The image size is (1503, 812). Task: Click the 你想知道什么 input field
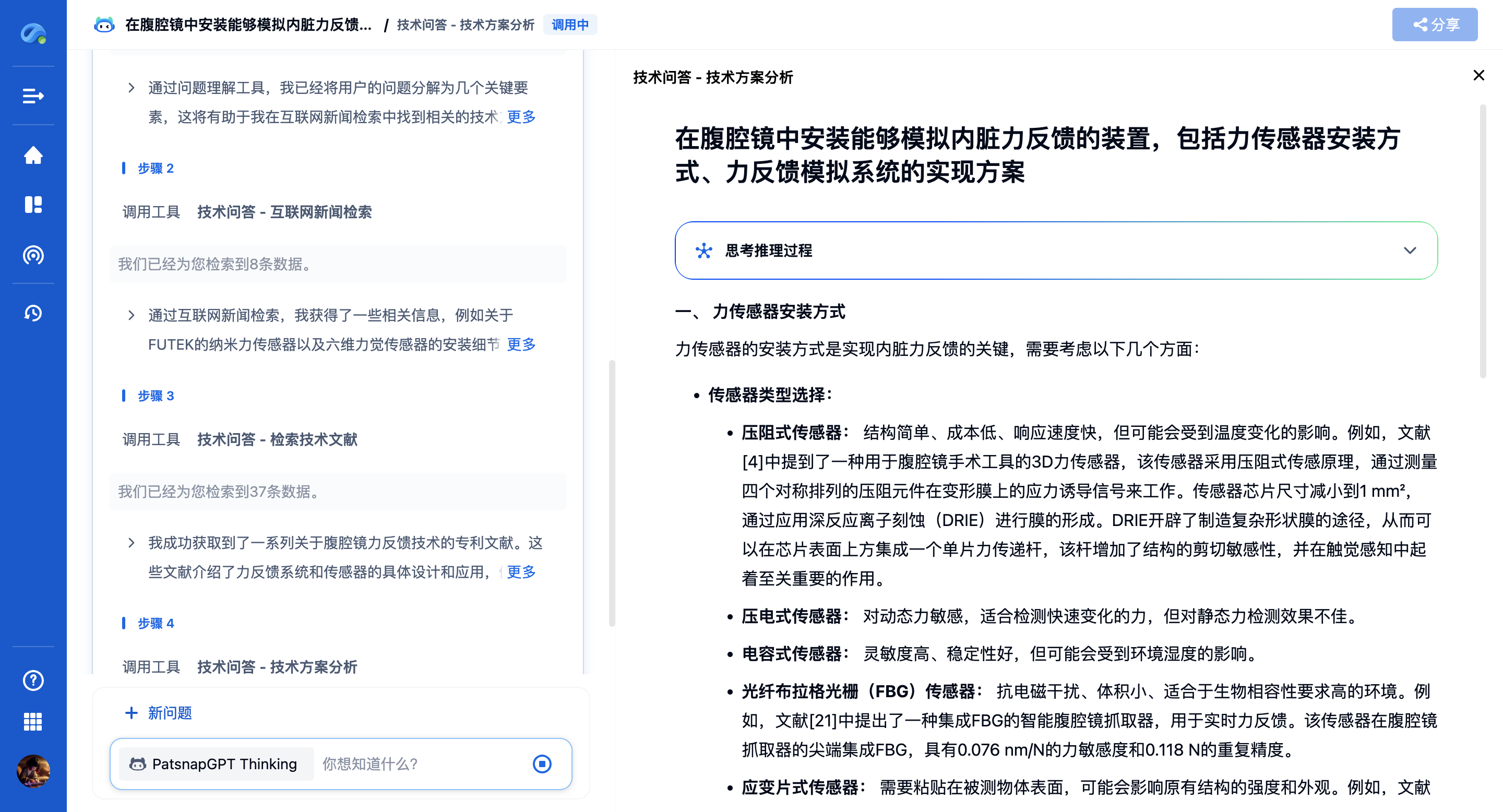420,763
